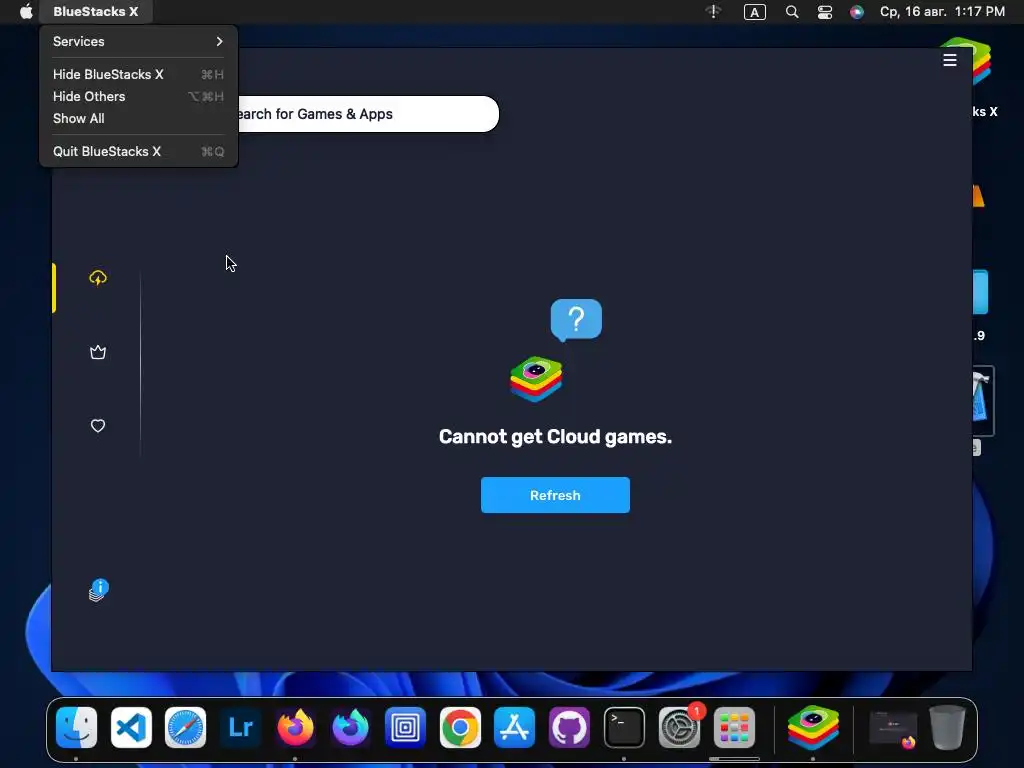Open Launchpad from the Dock
This screenshot has height=768, width=1024.
click(x=734, y=728)
